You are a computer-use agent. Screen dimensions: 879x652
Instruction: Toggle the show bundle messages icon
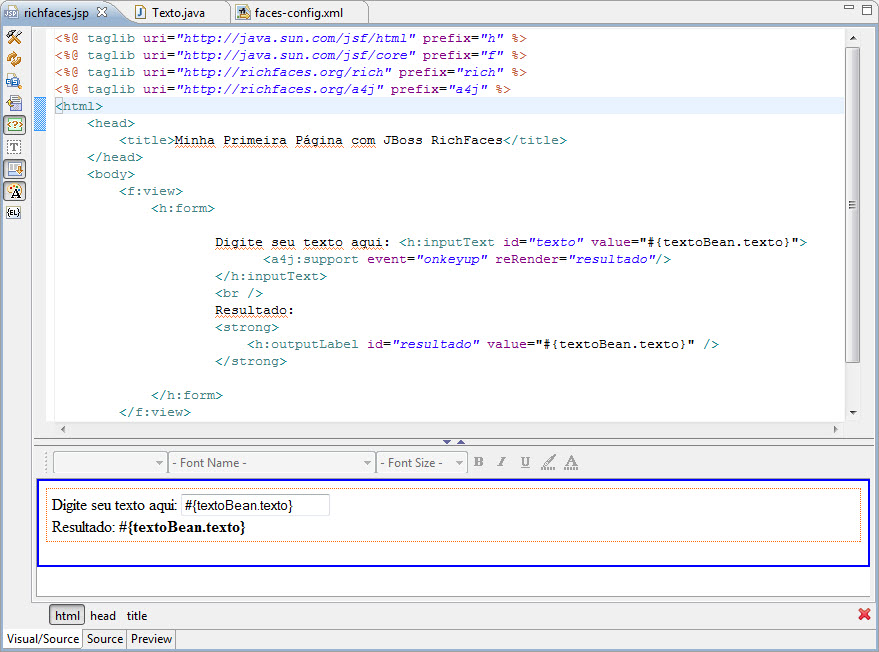pyautogui.click(x=14, y=169)
